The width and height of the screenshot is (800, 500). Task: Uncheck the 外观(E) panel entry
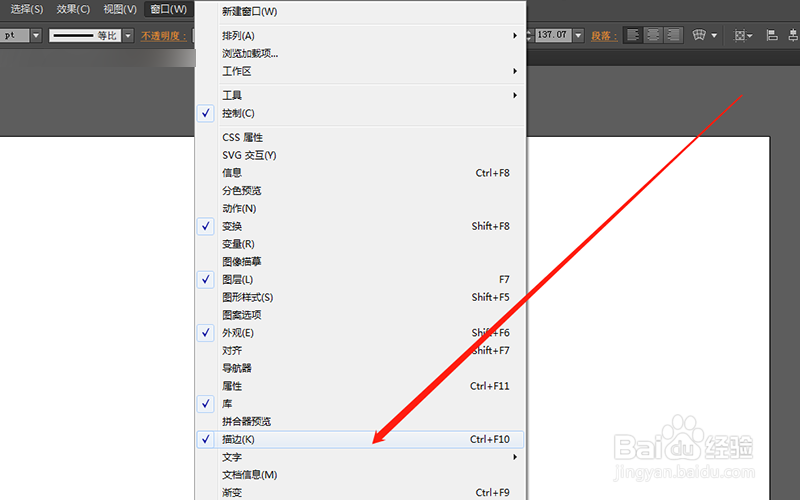click(x=360, y=333)
